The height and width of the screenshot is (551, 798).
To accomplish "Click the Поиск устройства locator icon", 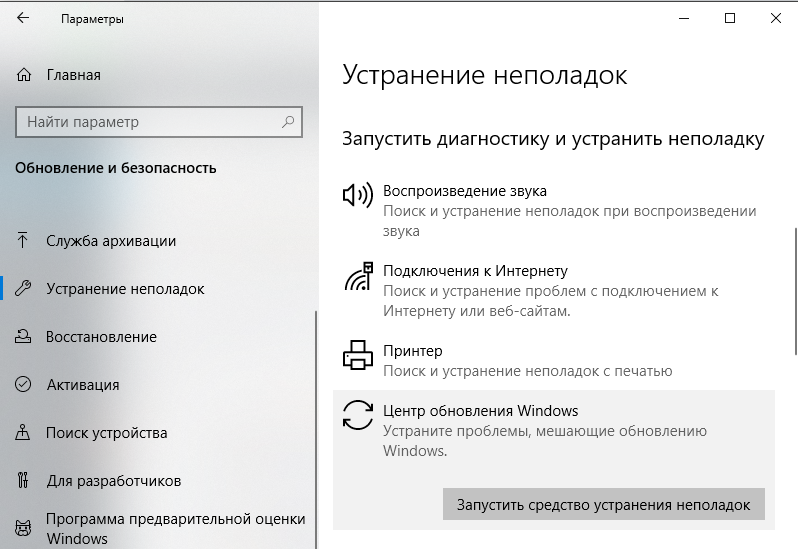I will [23, 432].
